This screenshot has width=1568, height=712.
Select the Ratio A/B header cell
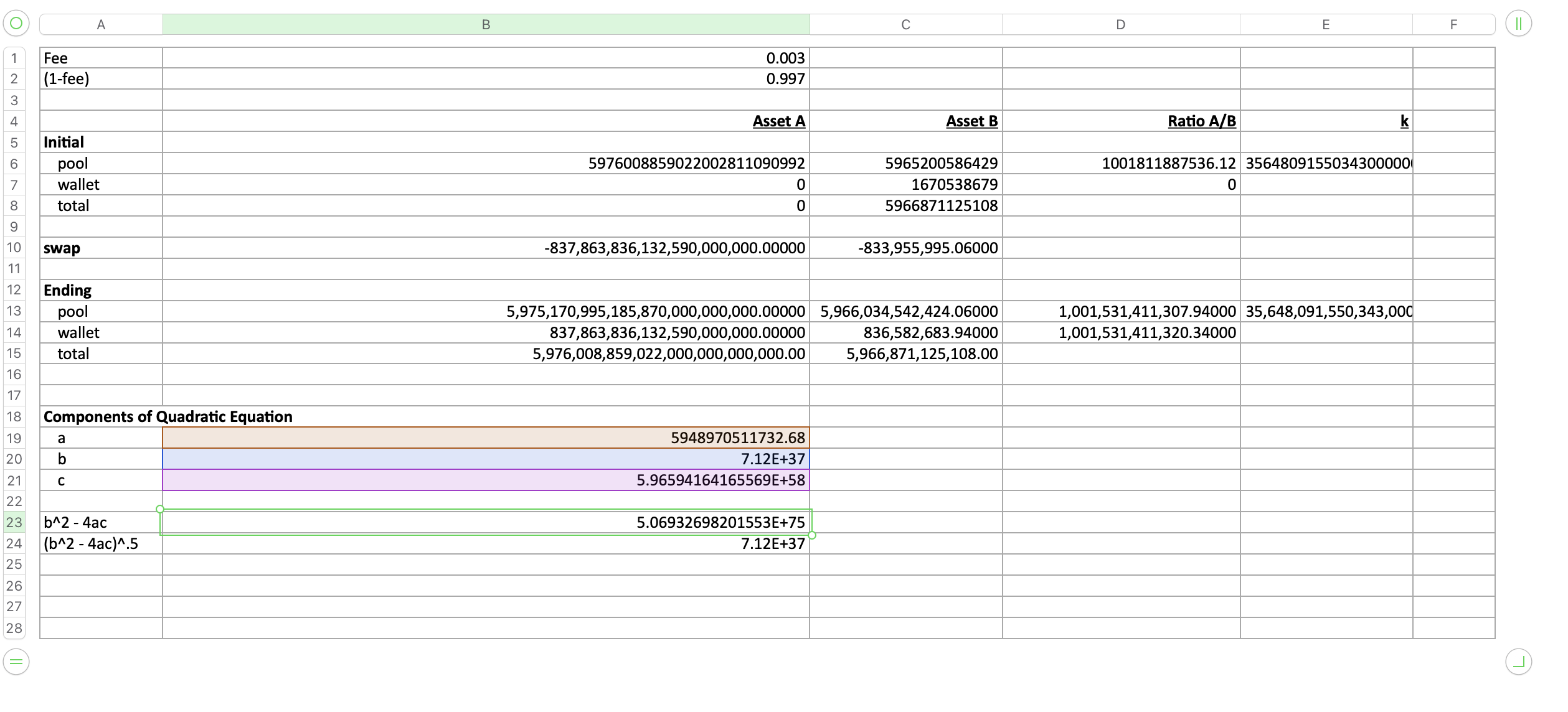[1120, 121]
